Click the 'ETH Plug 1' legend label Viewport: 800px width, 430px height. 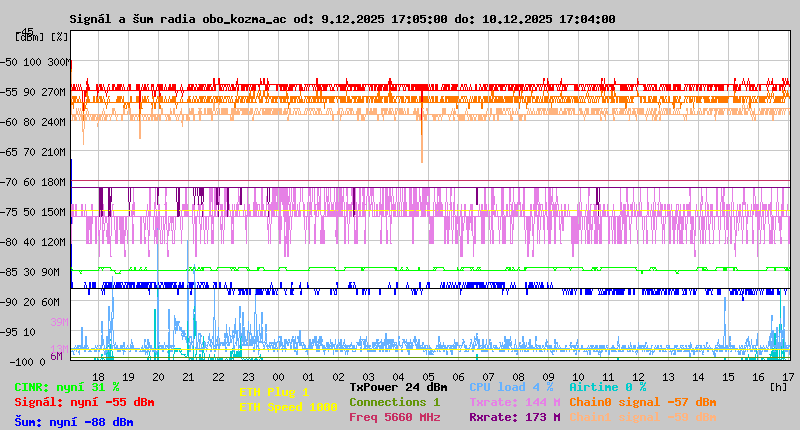pyautogui.click(x=274, y=392)
